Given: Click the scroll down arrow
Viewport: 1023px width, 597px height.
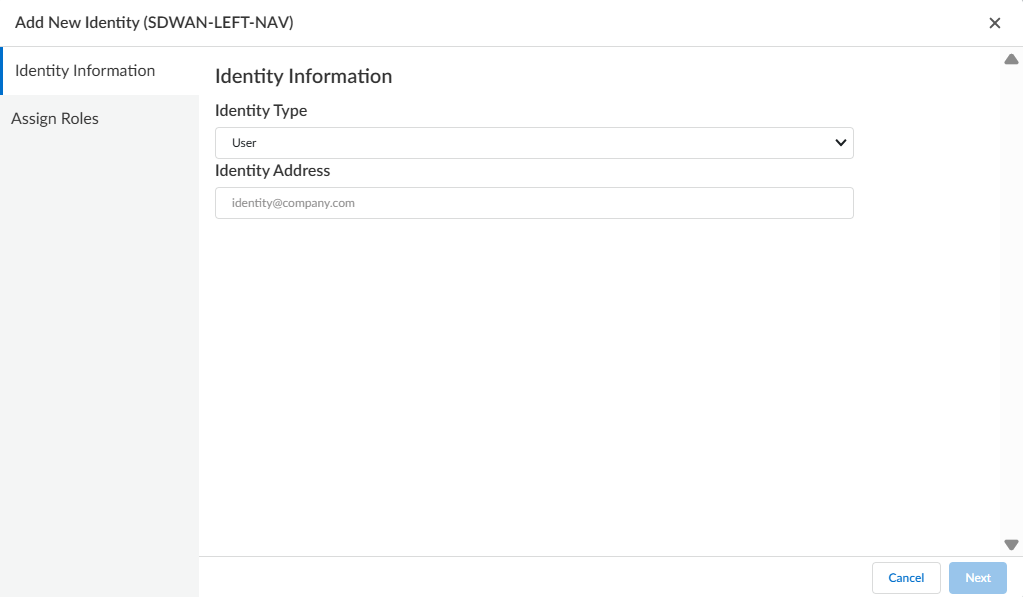Looking at the screenshot, I should [1010, 545].
